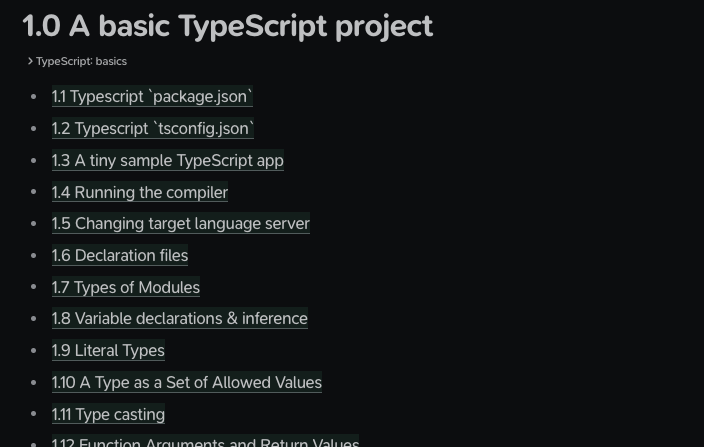Image resolution: width=704 pixels, height=447 pixels.
Task: Open 1.4 Running the compiler
Action: pyautogui.click(x=140, y=192)
